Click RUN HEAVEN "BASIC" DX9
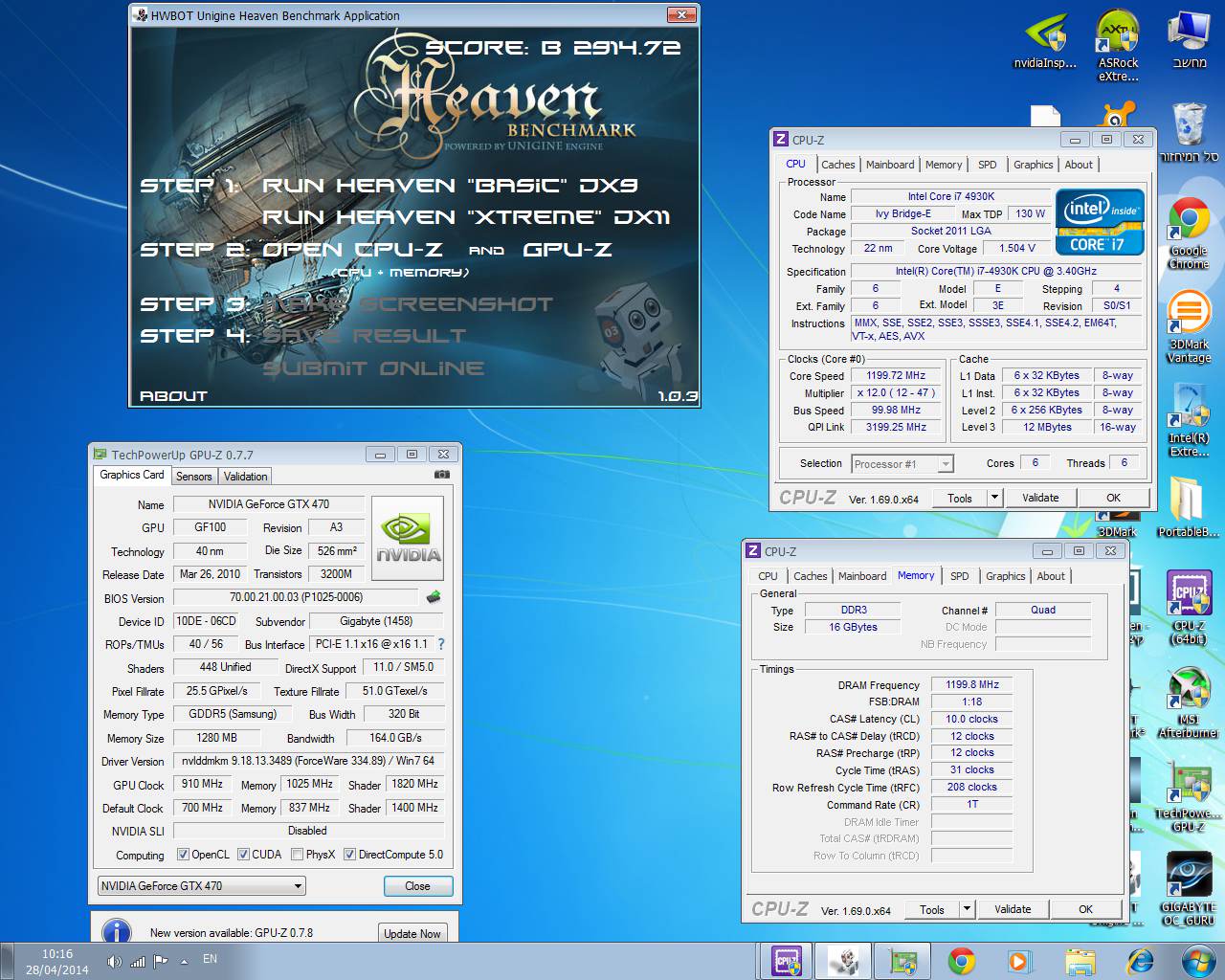Screen dimensions: 1225x980 (450, 186)
